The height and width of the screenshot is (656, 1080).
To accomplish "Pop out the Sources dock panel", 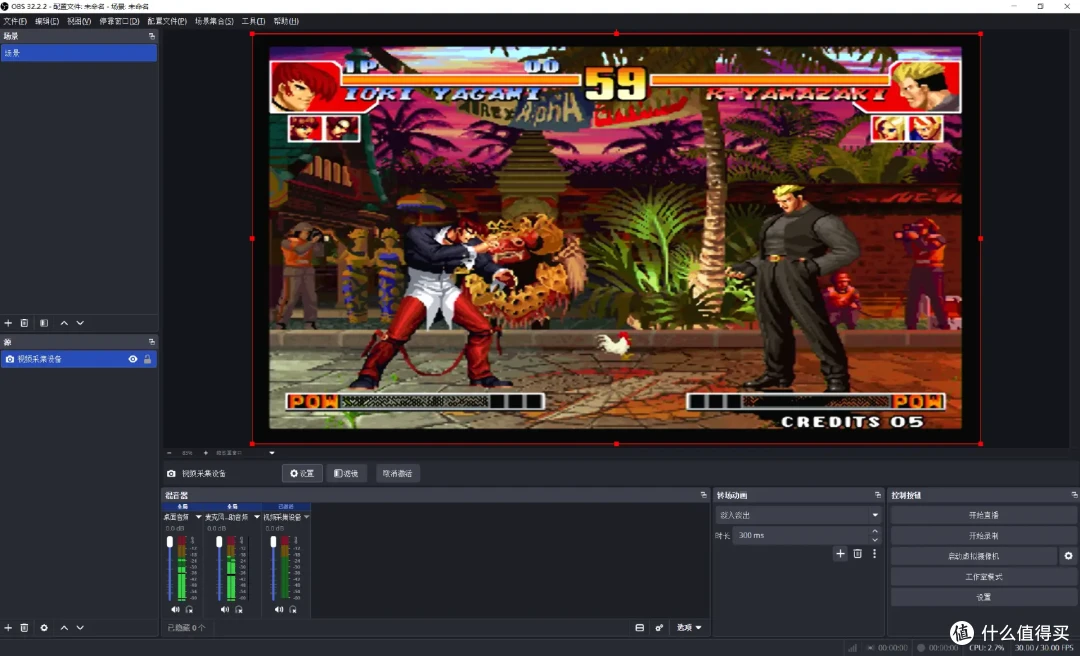I will (152, 342).
